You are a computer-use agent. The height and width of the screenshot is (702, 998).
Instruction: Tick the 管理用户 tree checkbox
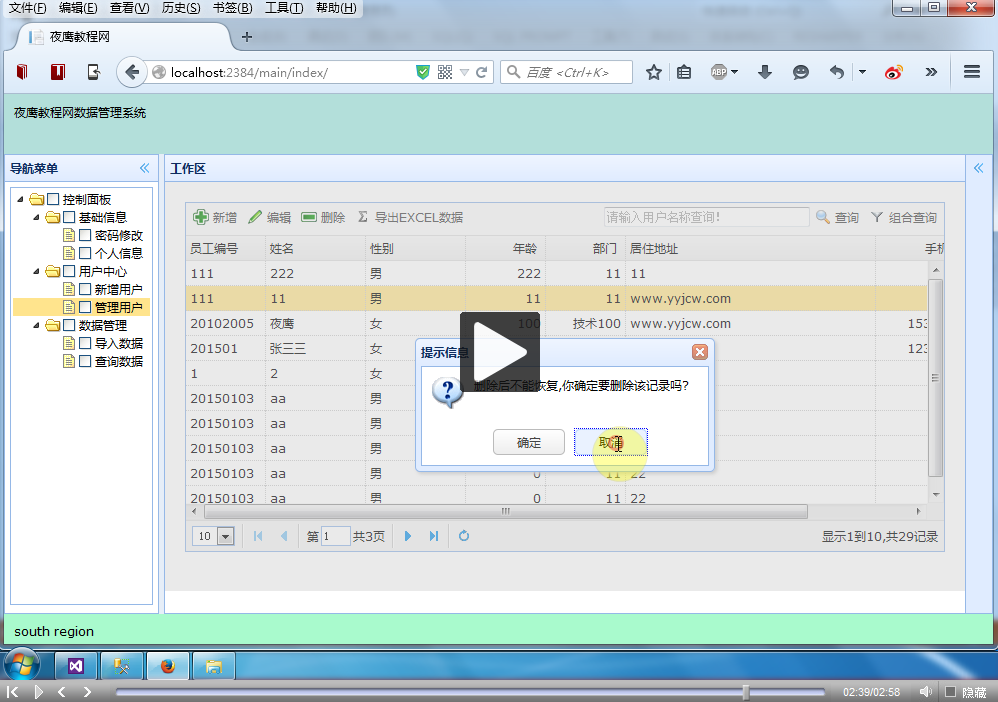[x=85, y=307]
